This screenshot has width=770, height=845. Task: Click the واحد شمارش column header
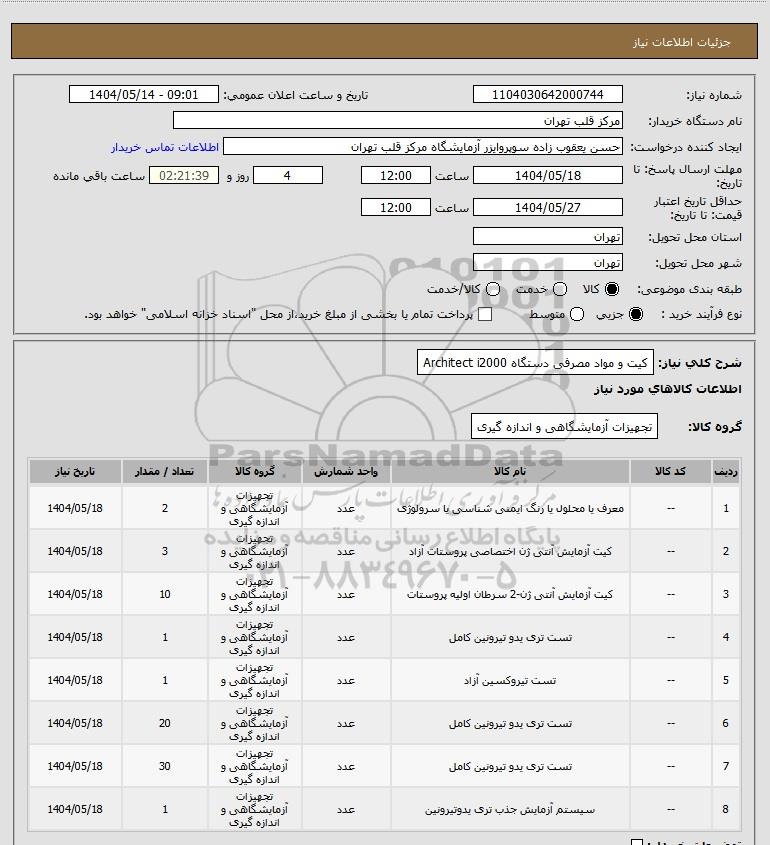pyautogui.click(x=346, y=472)
